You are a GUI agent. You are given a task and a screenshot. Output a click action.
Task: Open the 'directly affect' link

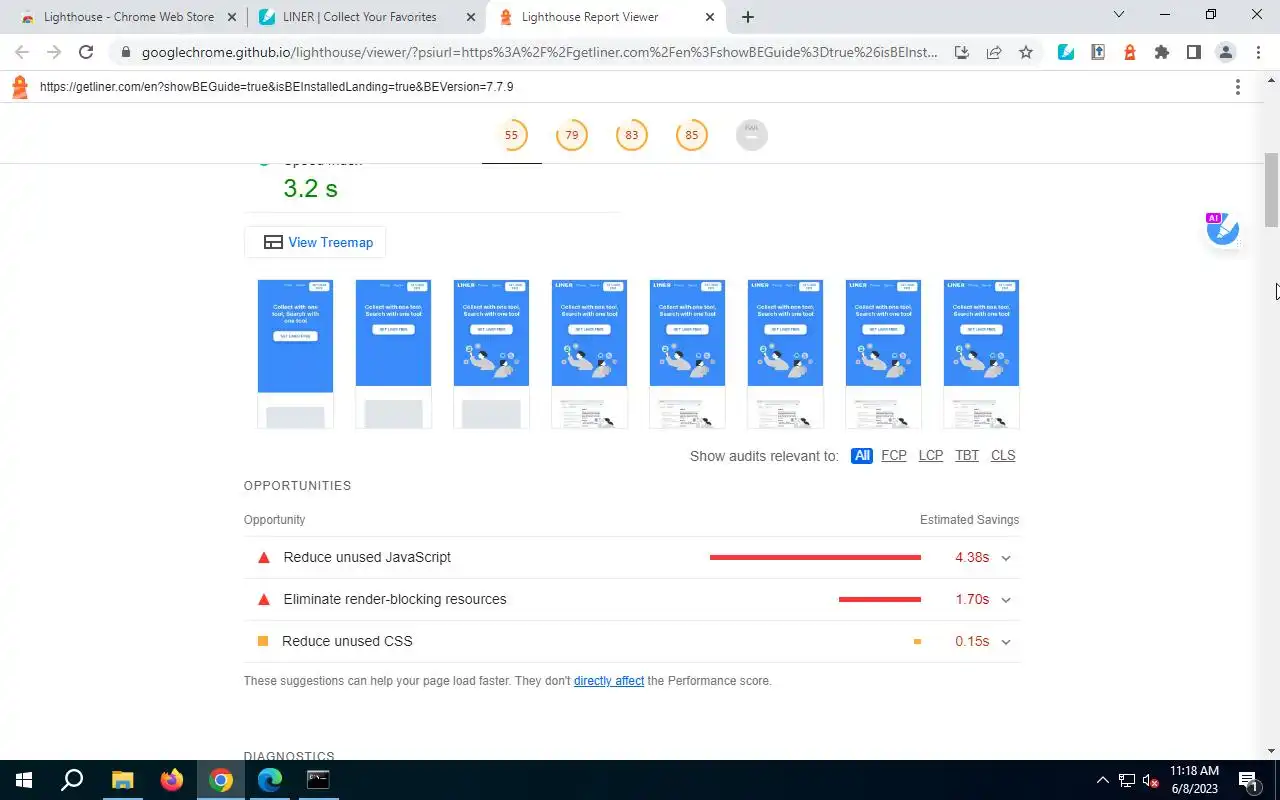(609, 681)
